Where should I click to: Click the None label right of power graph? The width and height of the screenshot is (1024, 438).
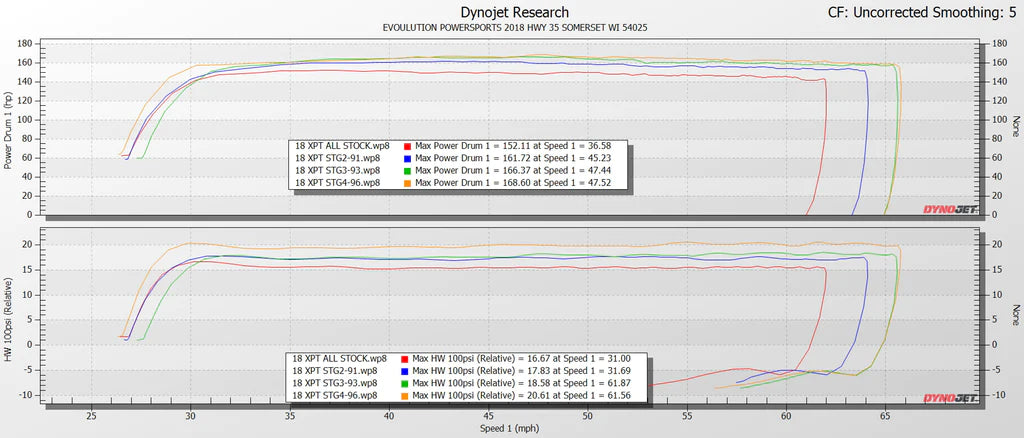coord(1014,127)
